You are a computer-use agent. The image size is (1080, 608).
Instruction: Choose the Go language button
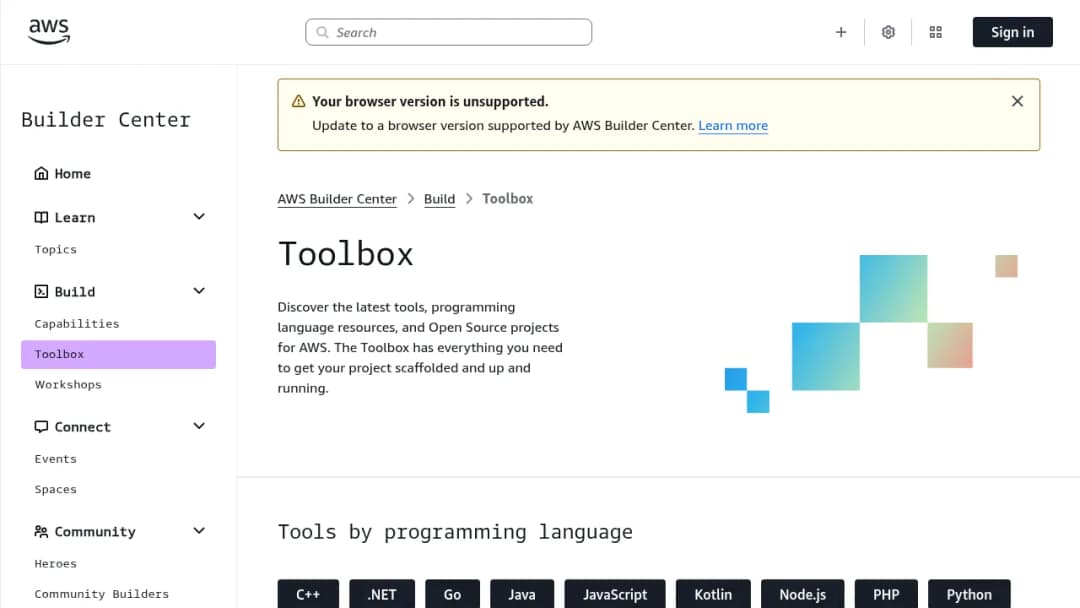point(453,594)
